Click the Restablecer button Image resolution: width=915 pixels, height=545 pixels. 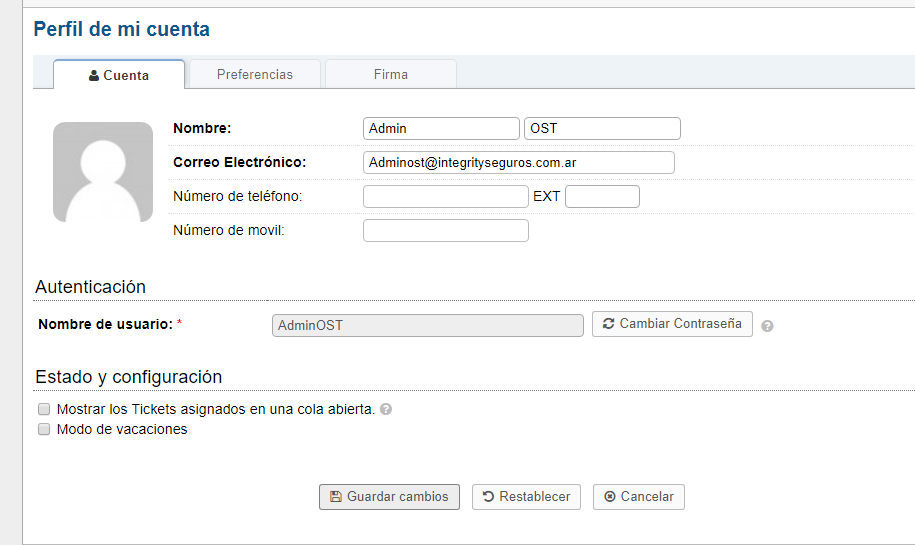526,497
